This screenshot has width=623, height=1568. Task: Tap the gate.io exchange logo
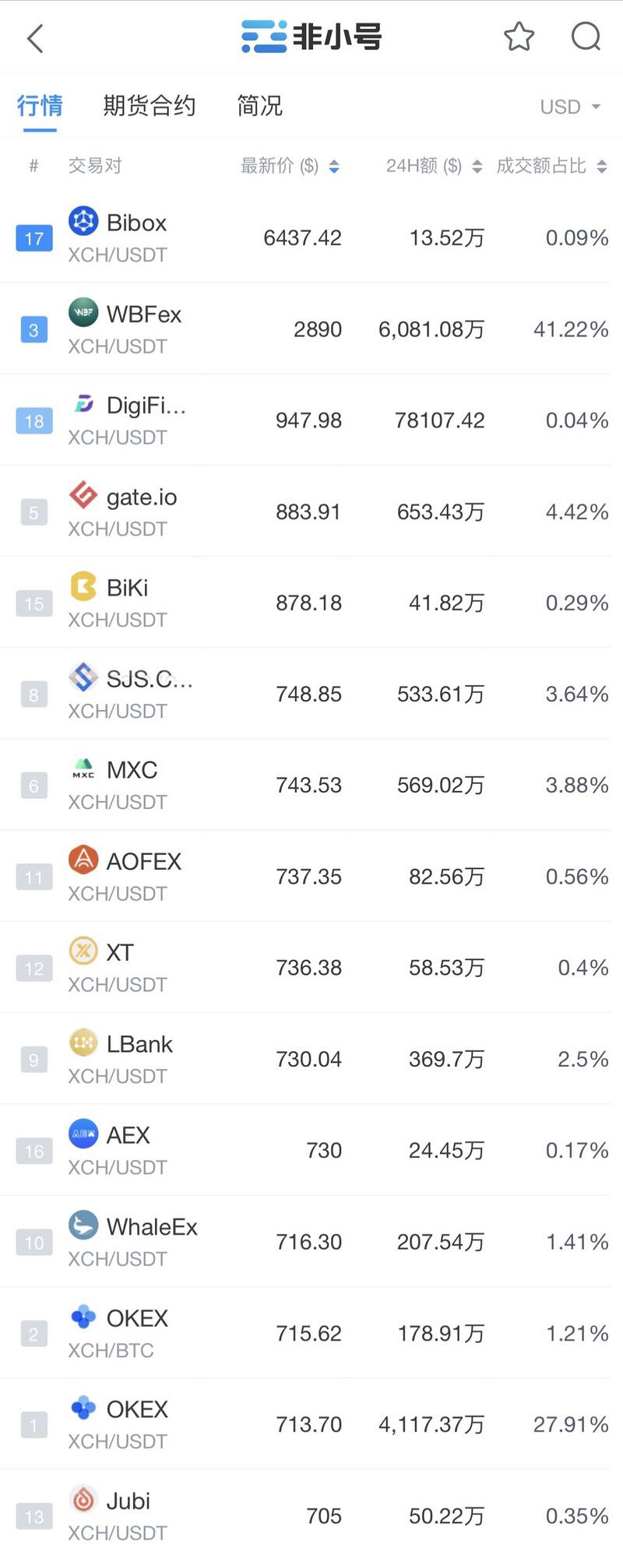83,494
